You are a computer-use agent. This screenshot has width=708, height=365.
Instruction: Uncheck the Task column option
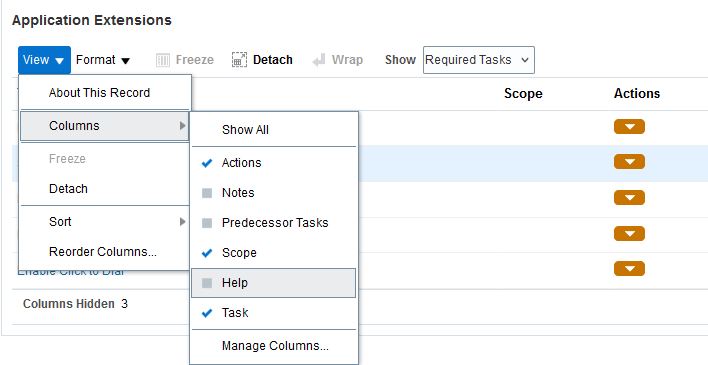[274, 313]
